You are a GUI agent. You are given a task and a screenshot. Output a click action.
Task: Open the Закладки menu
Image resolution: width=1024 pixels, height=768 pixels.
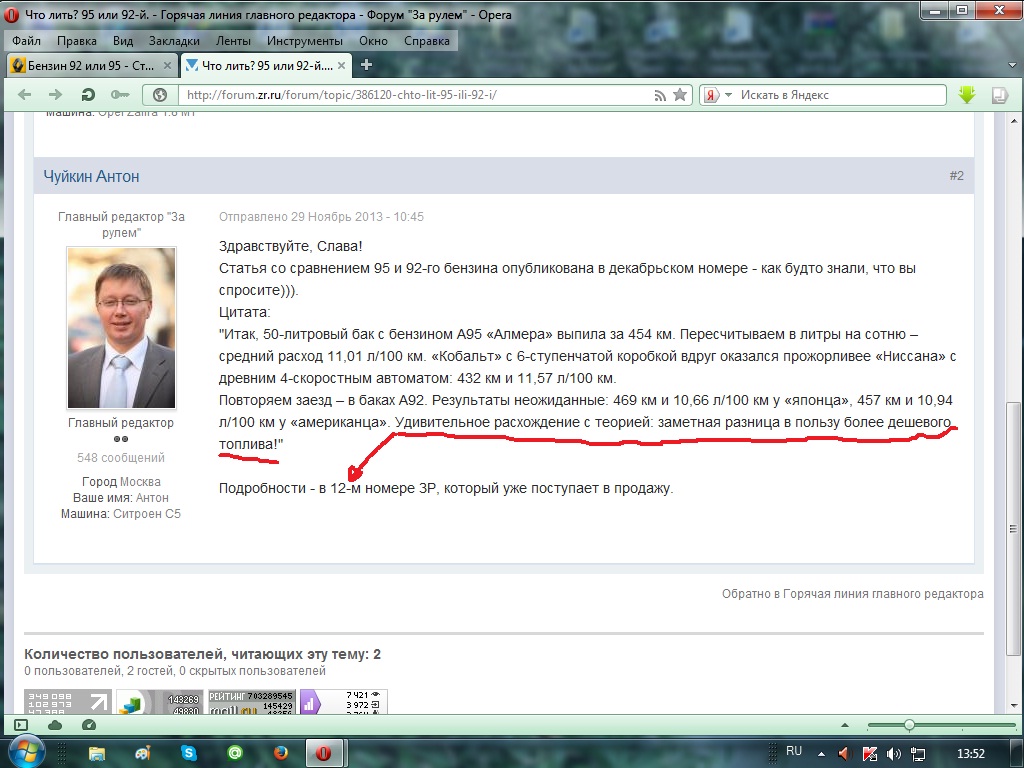(174, 40)
